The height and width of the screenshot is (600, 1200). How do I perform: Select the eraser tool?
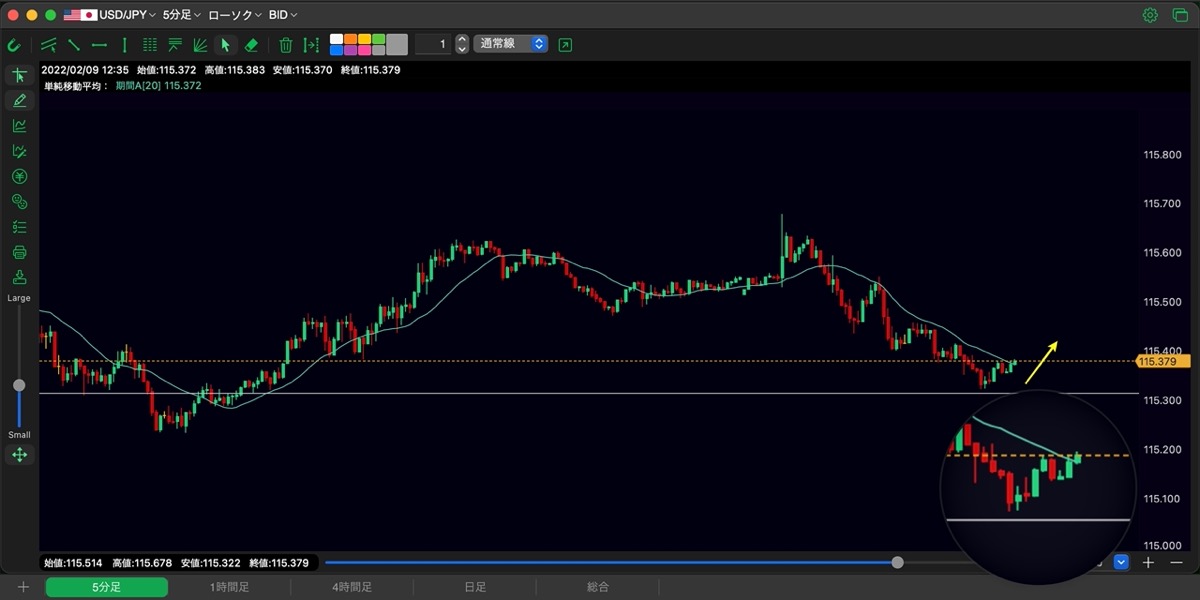251,45
